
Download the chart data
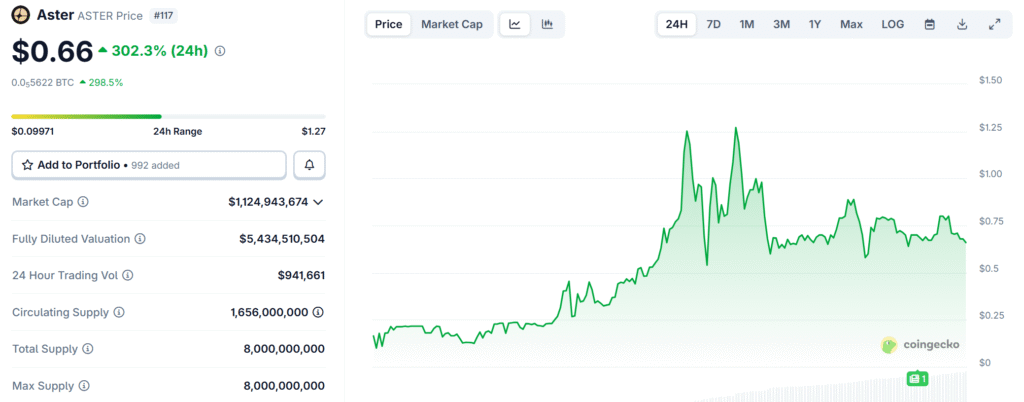(x=962, y=24)
